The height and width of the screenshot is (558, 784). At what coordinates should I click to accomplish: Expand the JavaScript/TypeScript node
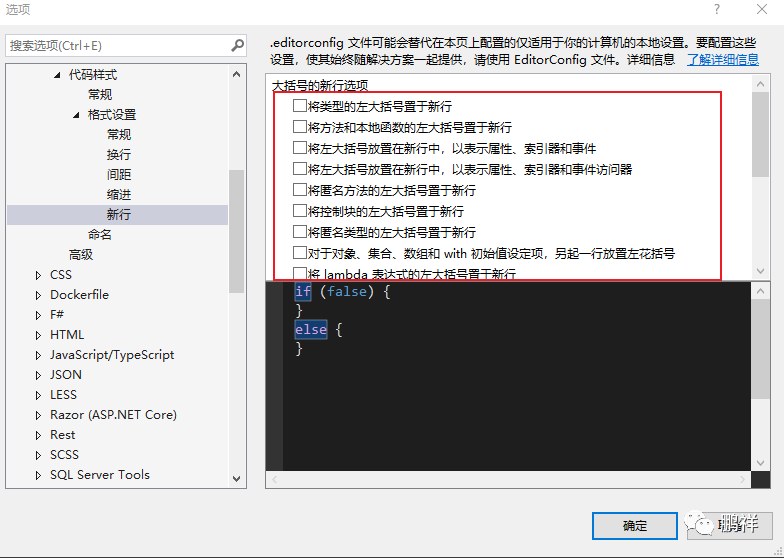click(38, 355)
